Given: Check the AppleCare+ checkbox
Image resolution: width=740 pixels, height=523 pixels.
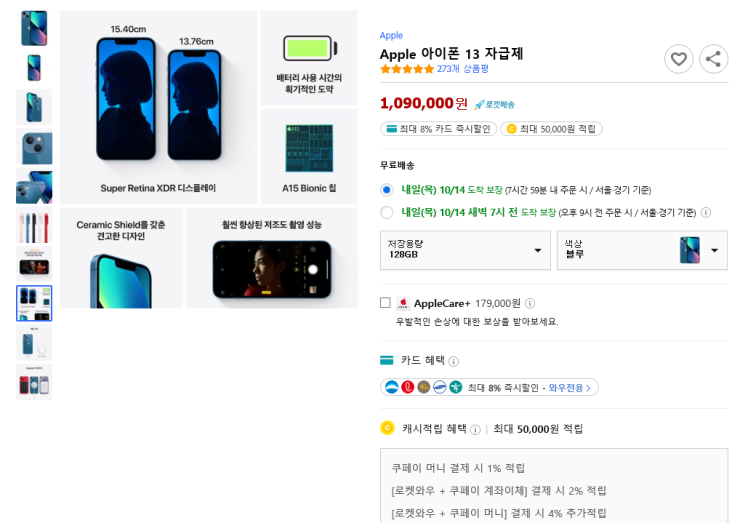Looking at the screenshot, I should point(386,303).
